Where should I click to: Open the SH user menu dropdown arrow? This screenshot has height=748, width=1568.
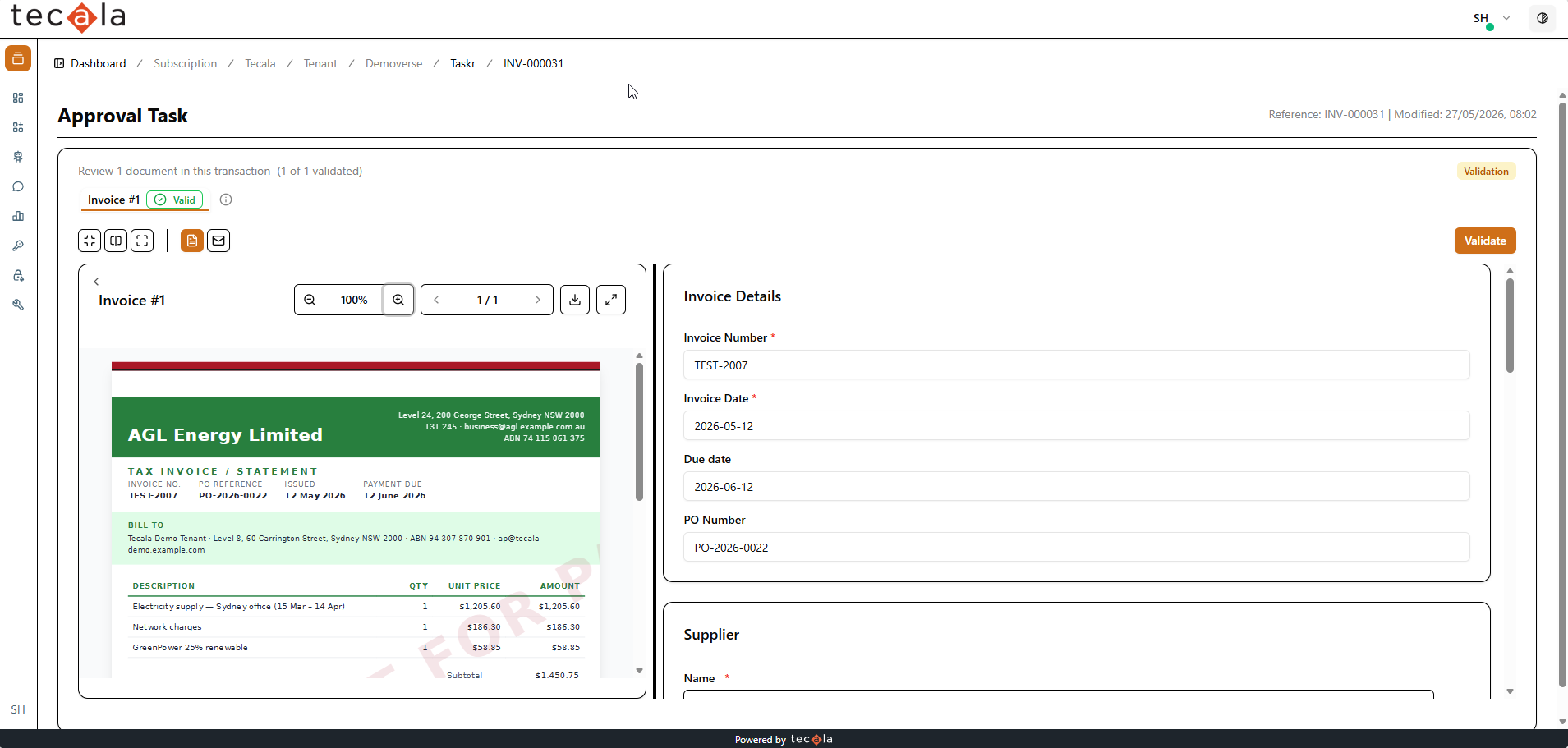pos(1506,17)
